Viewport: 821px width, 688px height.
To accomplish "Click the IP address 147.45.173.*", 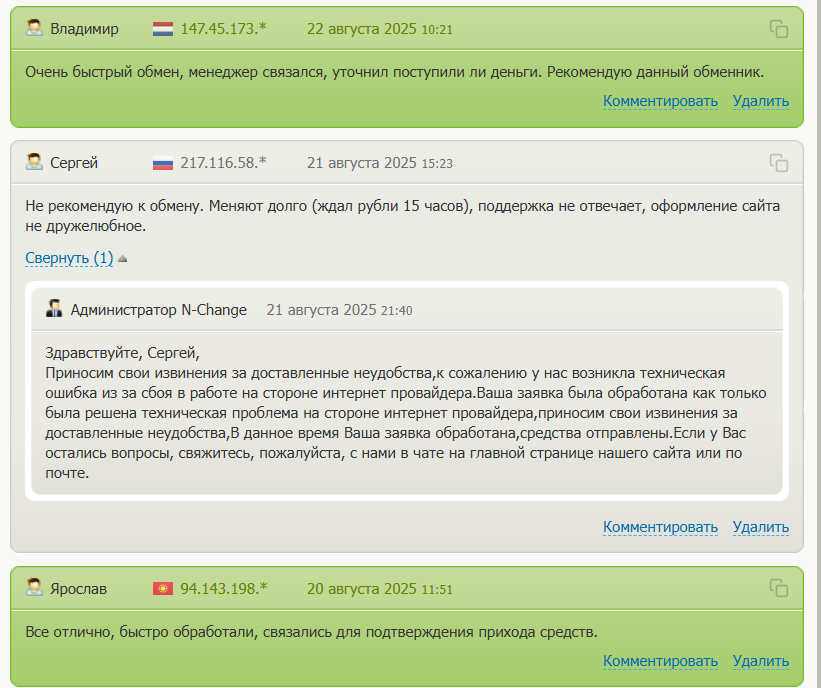I will click(x=223, y=29).
